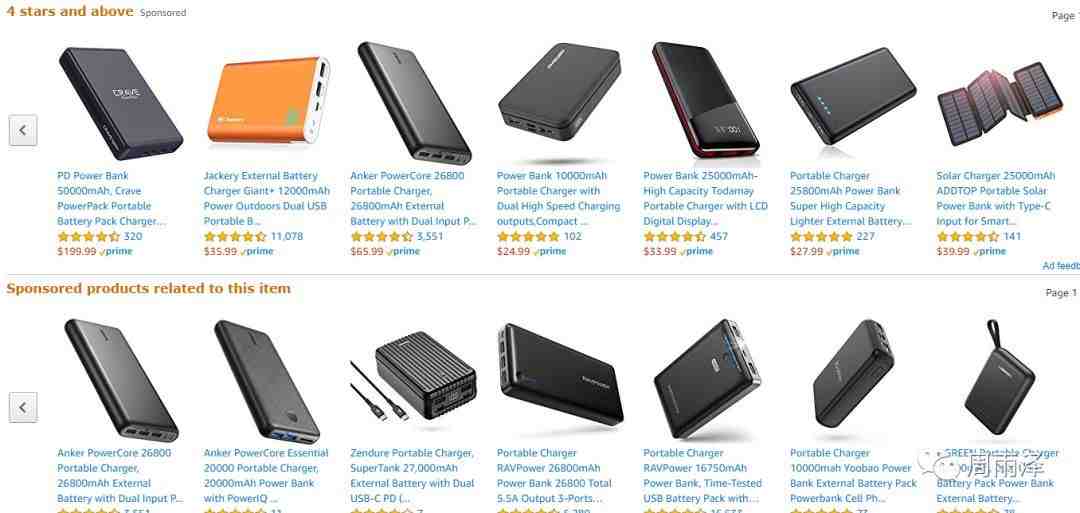Open the RAVPower 16750mAh Portable Charger link
The height and width of the screenshot is (513, 1080).
703,476
